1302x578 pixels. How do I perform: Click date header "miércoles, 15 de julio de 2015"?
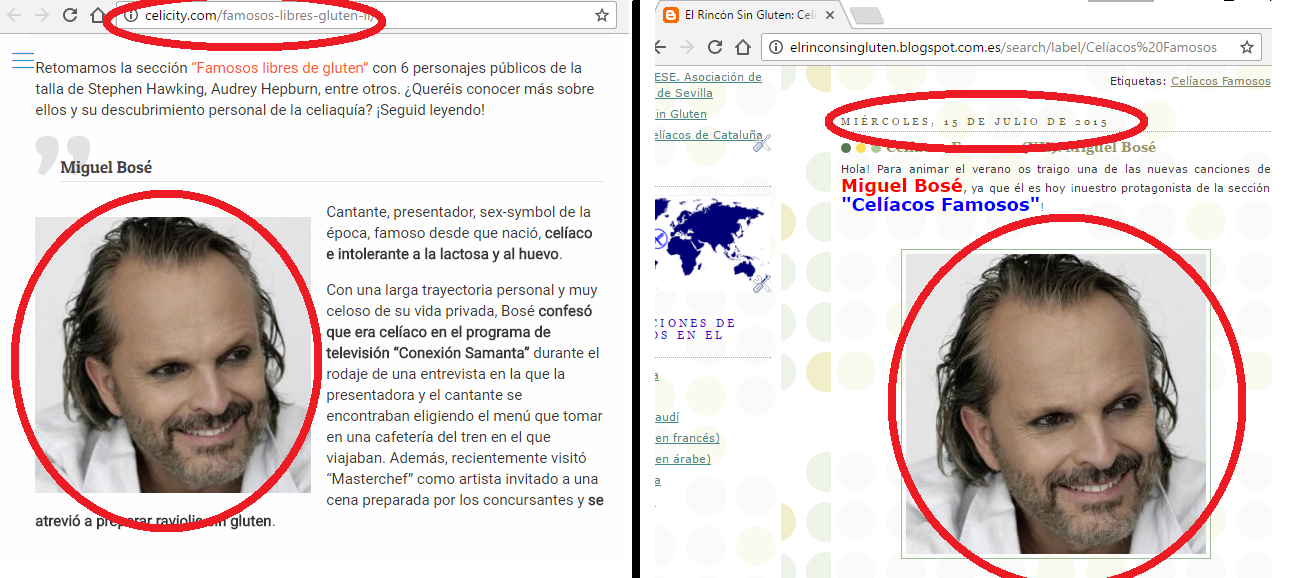tap(974, 122)
